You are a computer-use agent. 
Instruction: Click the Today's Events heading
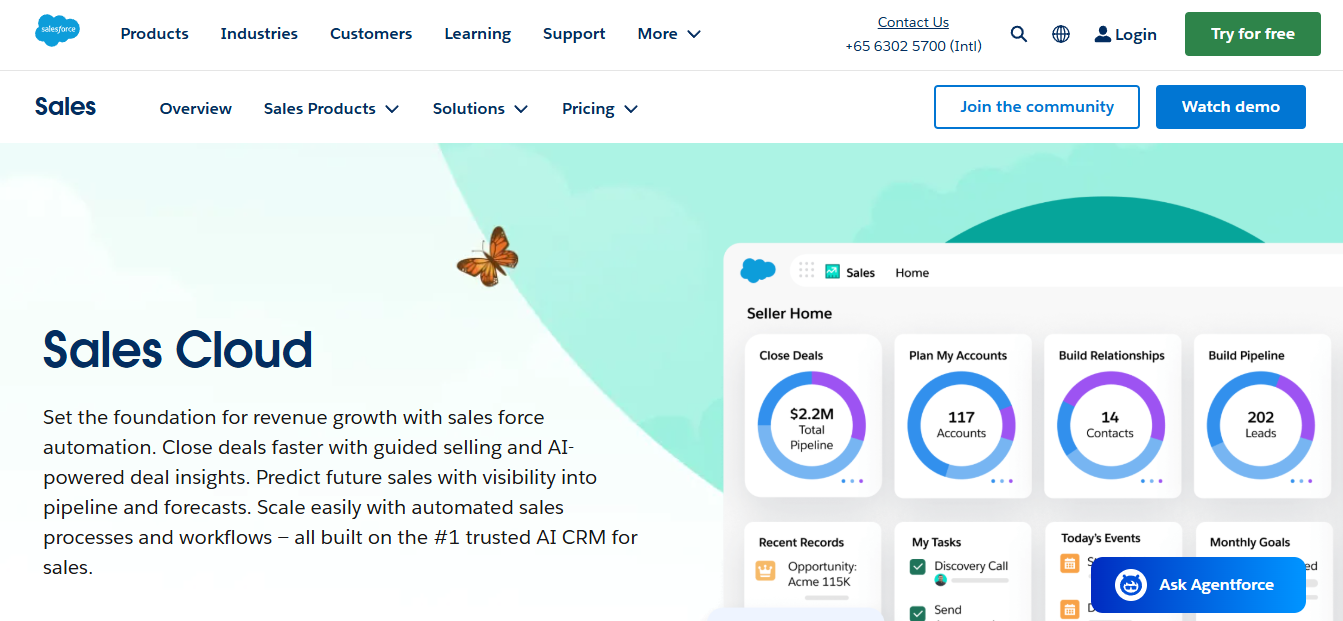(1101, 538)
